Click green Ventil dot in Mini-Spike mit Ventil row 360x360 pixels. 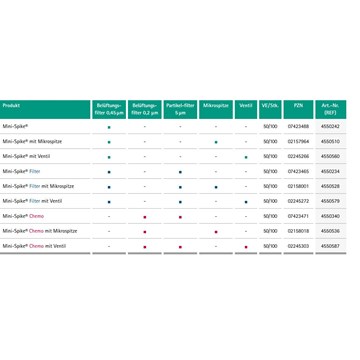click(246, 157)
